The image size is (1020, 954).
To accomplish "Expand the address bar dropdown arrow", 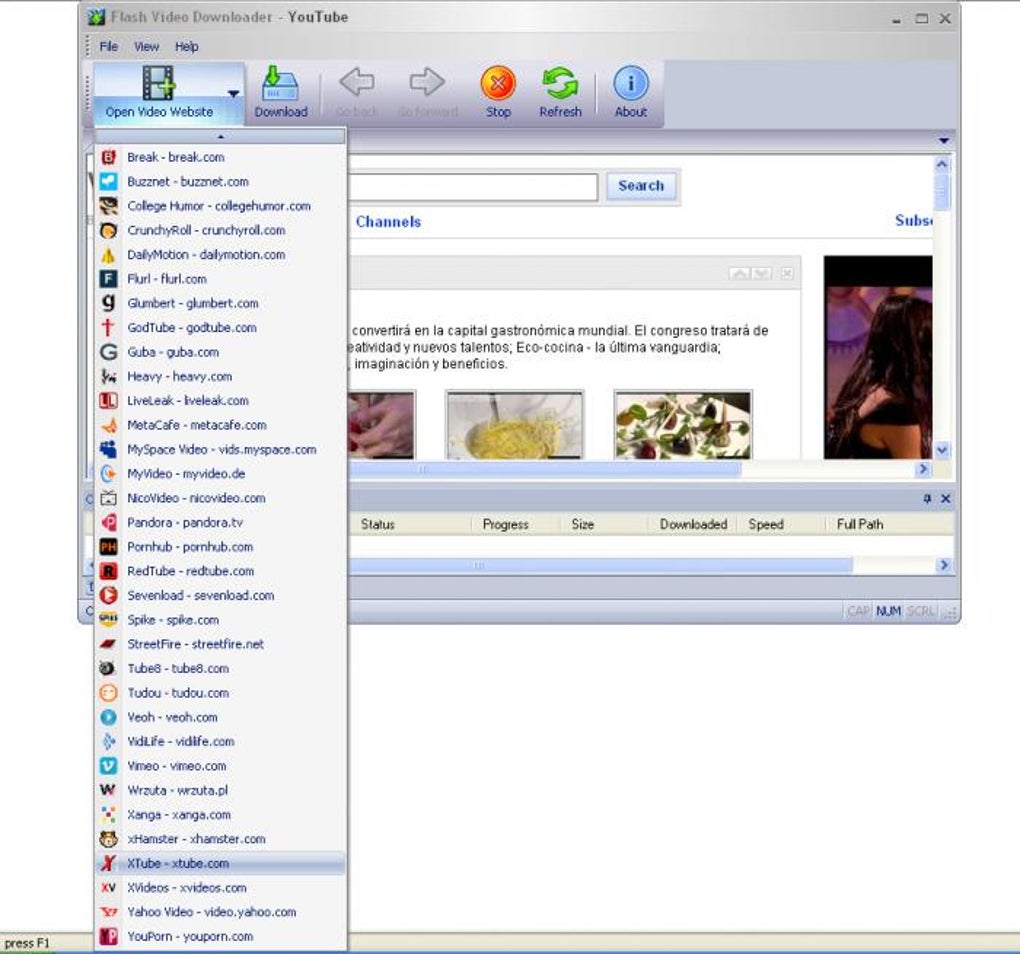I will coord(944,140).
